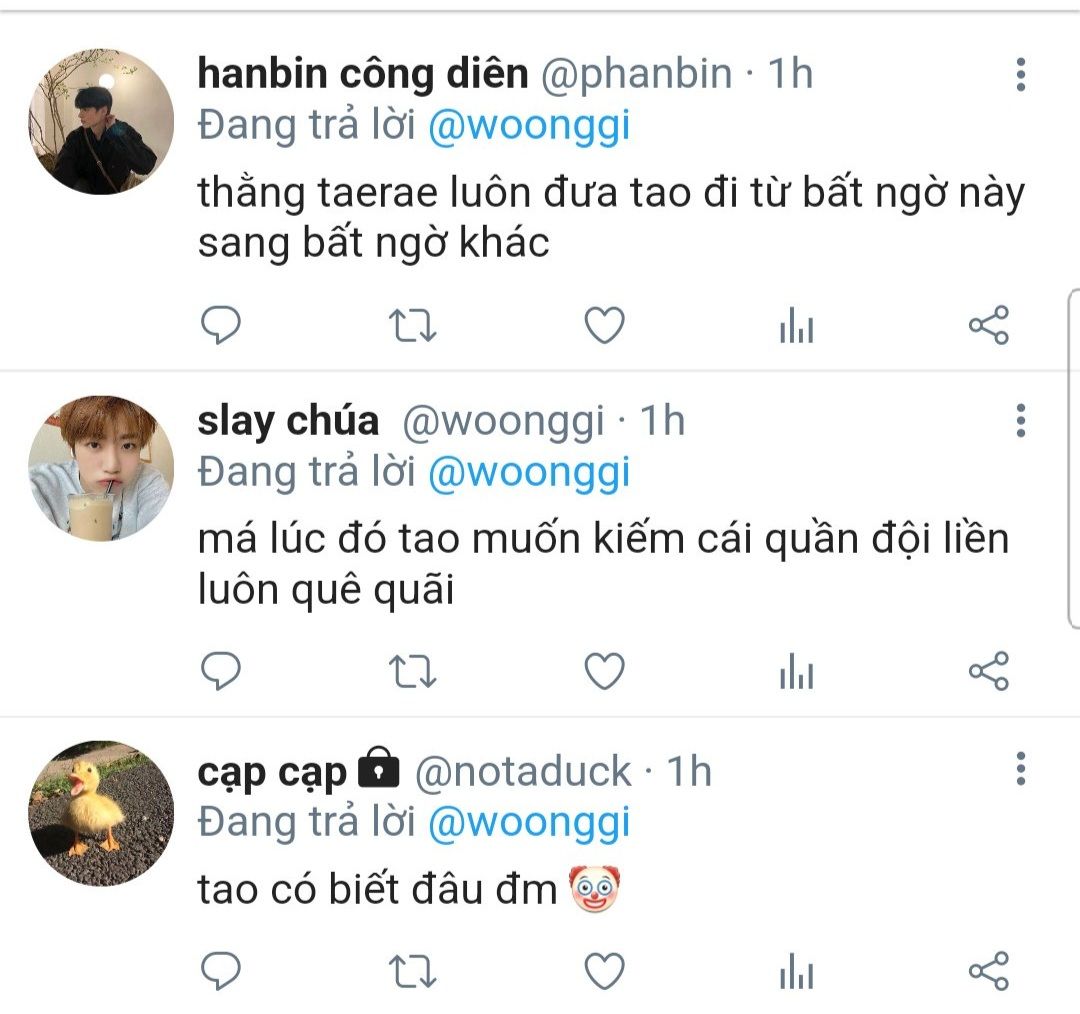The width and height of the screenshot is (1080, 1014).
Task: Reply to cạp cạp's tweet
Action: click(220, 971)
